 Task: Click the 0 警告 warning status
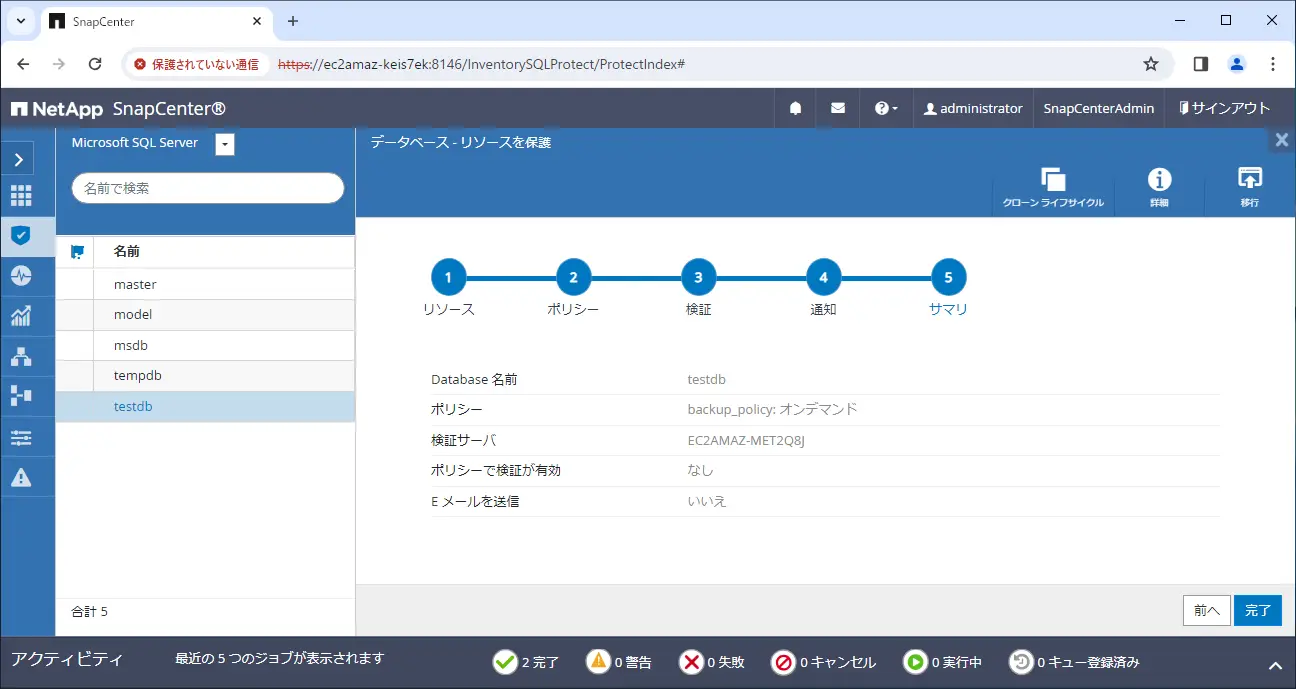tap(619, 662)
